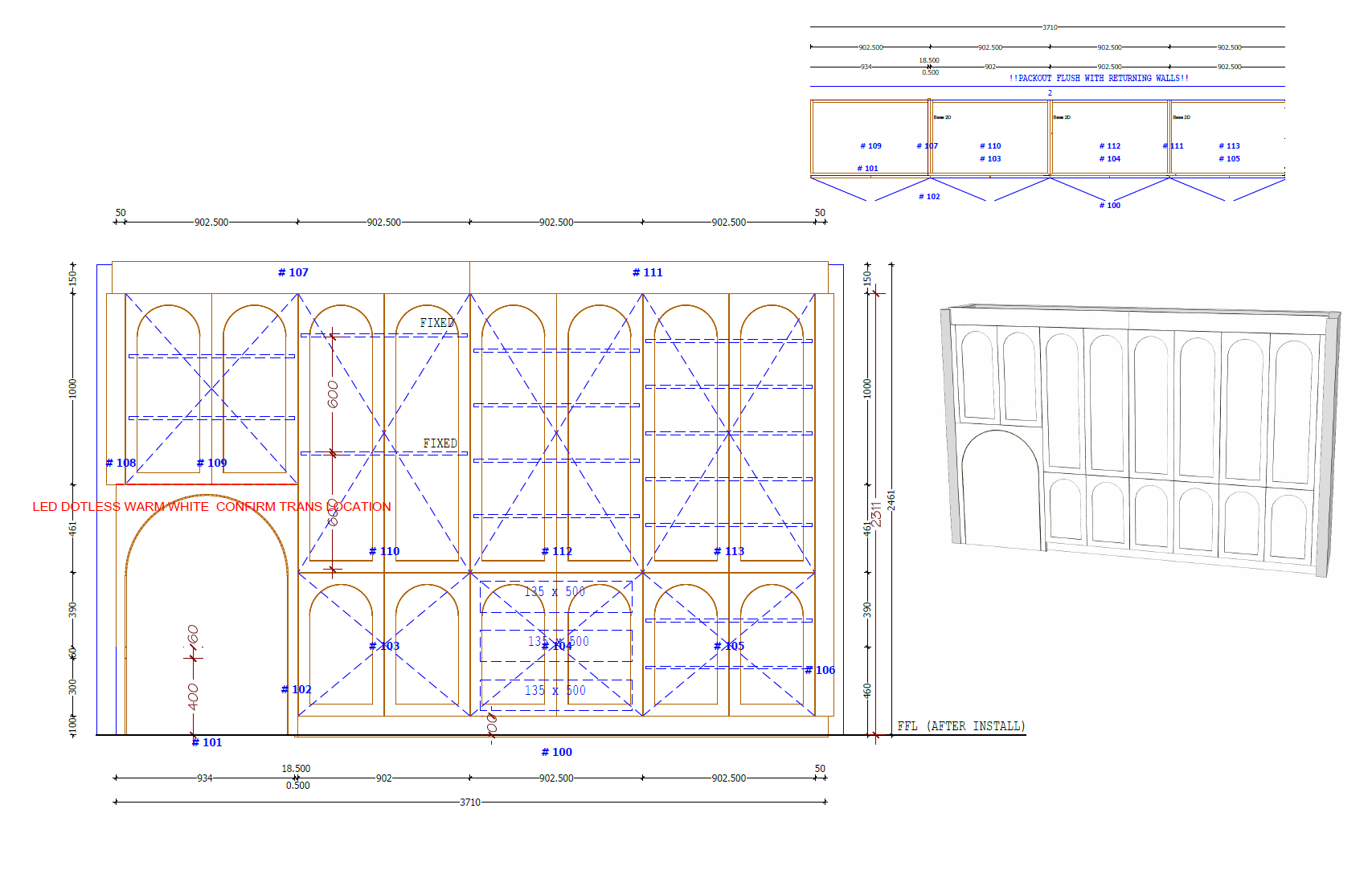This screenshot has height=870, width=1372.
Task: Select the 3710 dimension below the elevation
Action: tap(470, 802)
